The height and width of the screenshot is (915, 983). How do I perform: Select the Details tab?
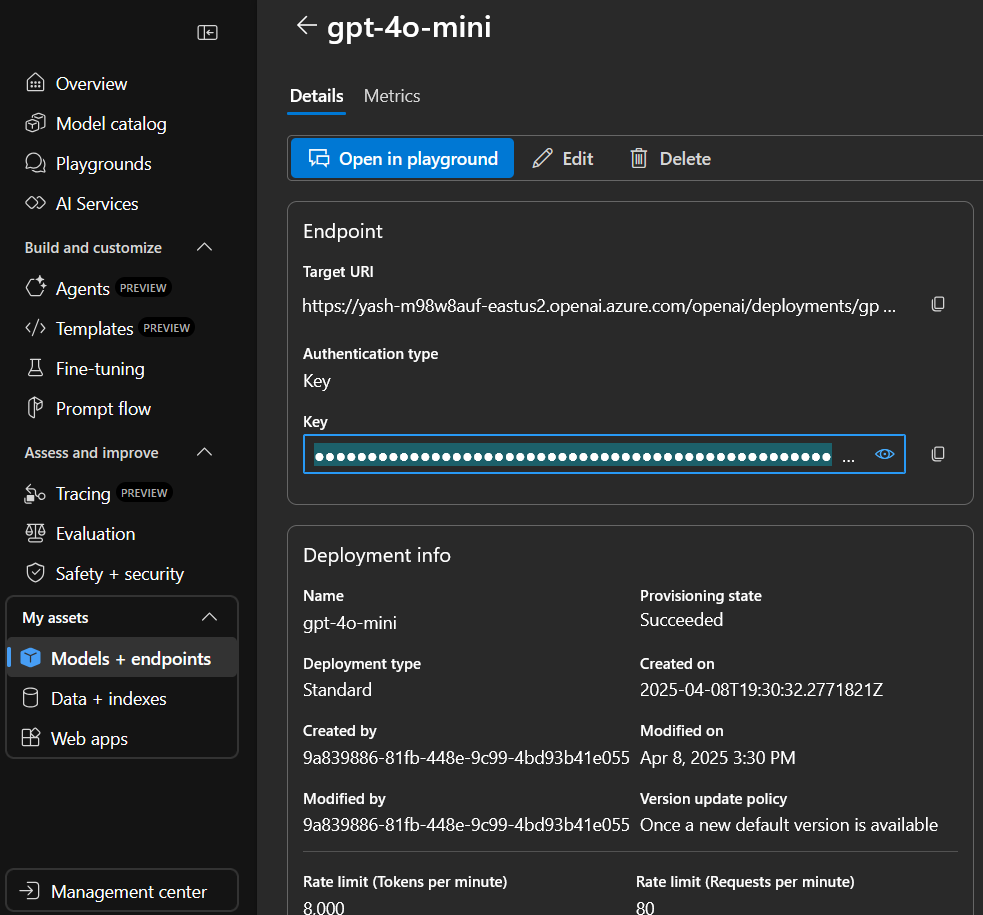point(316,96)
